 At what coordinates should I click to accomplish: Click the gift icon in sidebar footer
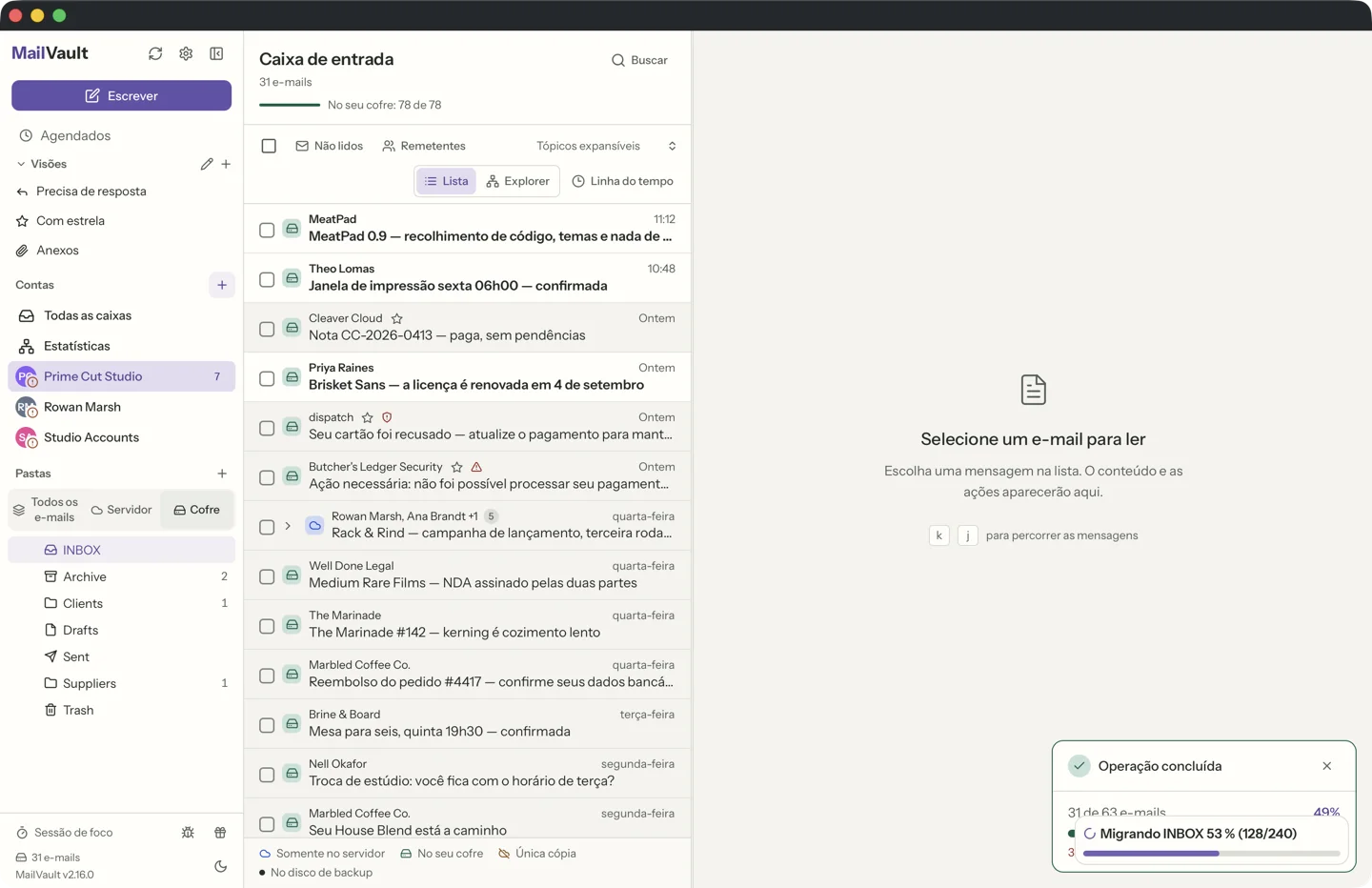pos(220,833)
